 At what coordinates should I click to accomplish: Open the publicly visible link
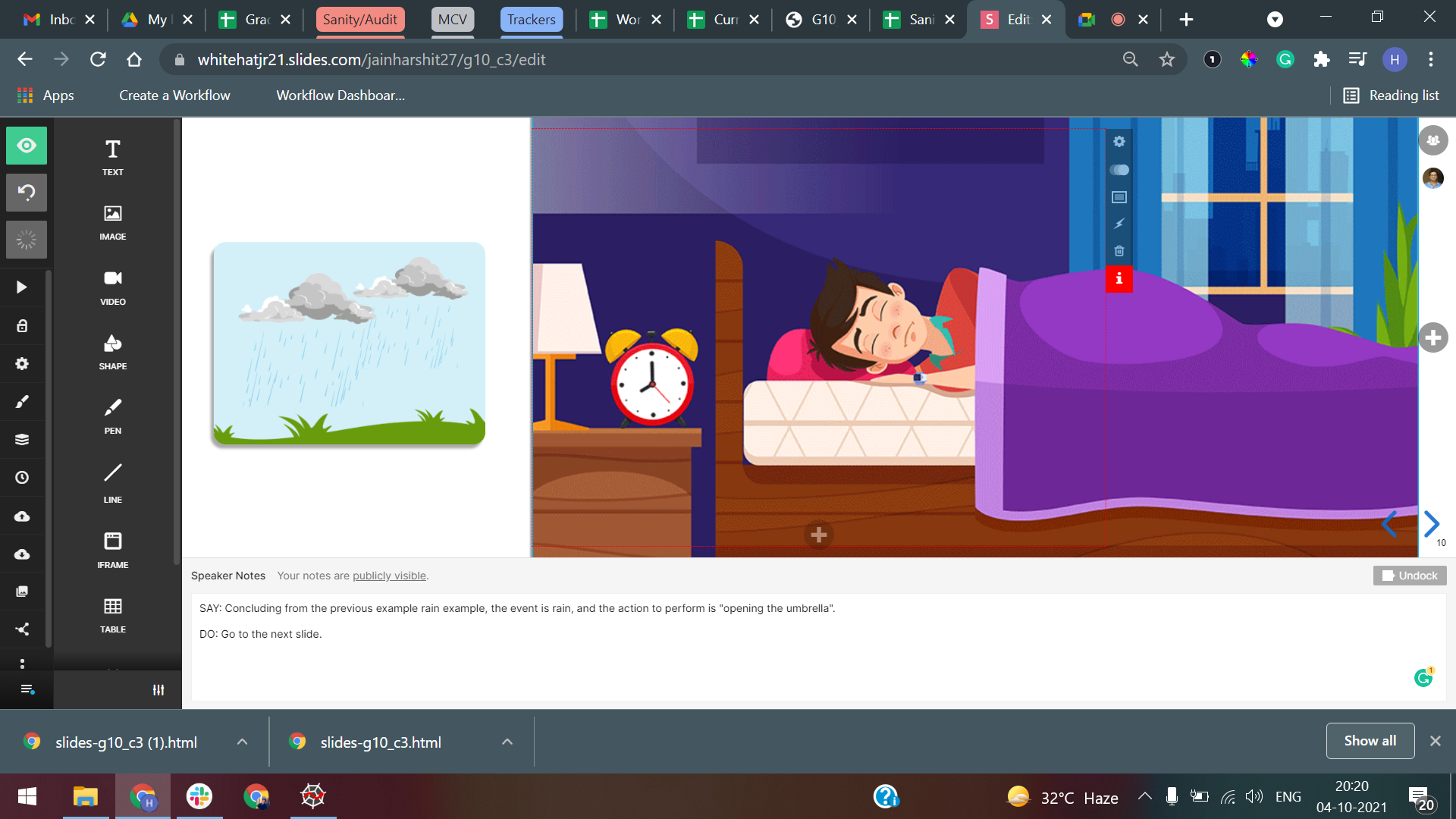(x=389, y=576)
